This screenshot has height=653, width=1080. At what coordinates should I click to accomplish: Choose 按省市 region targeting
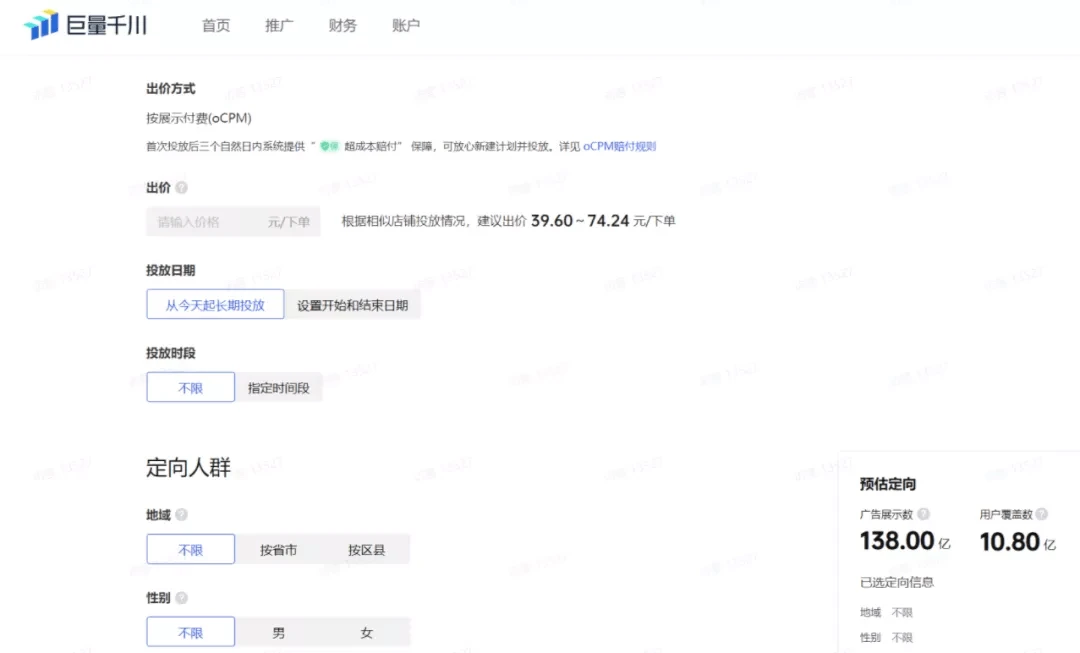coord(278,550)
